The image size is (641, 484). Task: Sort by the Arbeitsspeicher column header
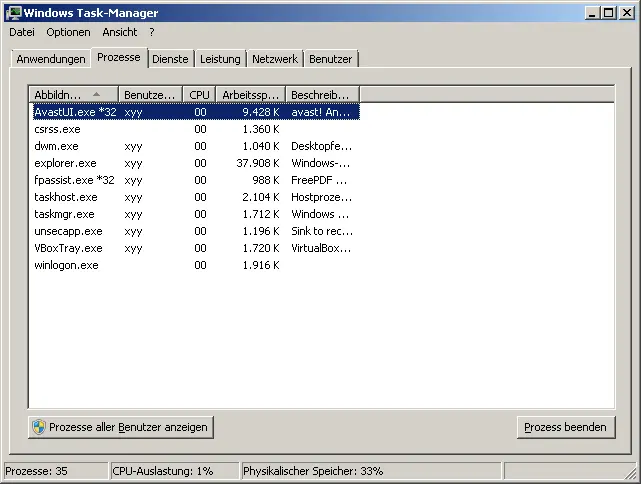[x=250, y=94]
